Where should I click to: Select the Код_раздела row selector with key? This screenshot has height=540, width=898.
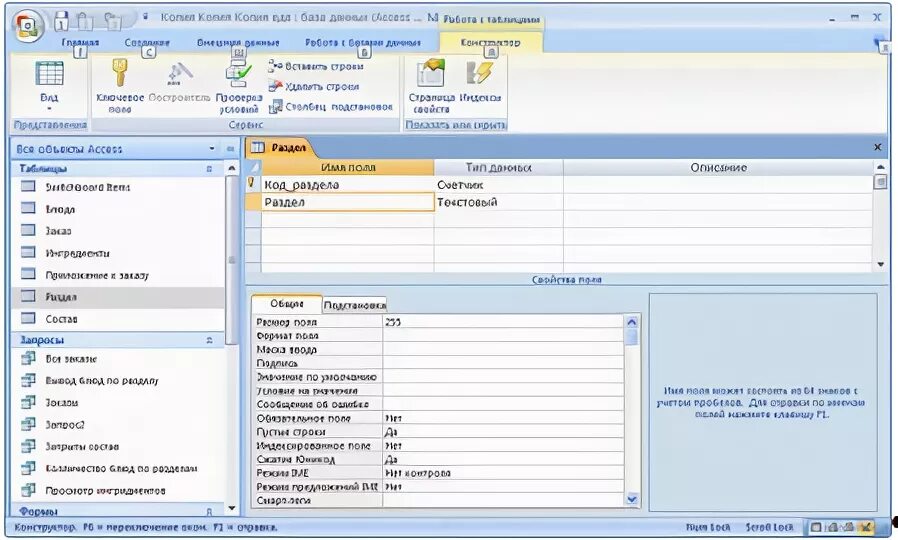[253, 184]
